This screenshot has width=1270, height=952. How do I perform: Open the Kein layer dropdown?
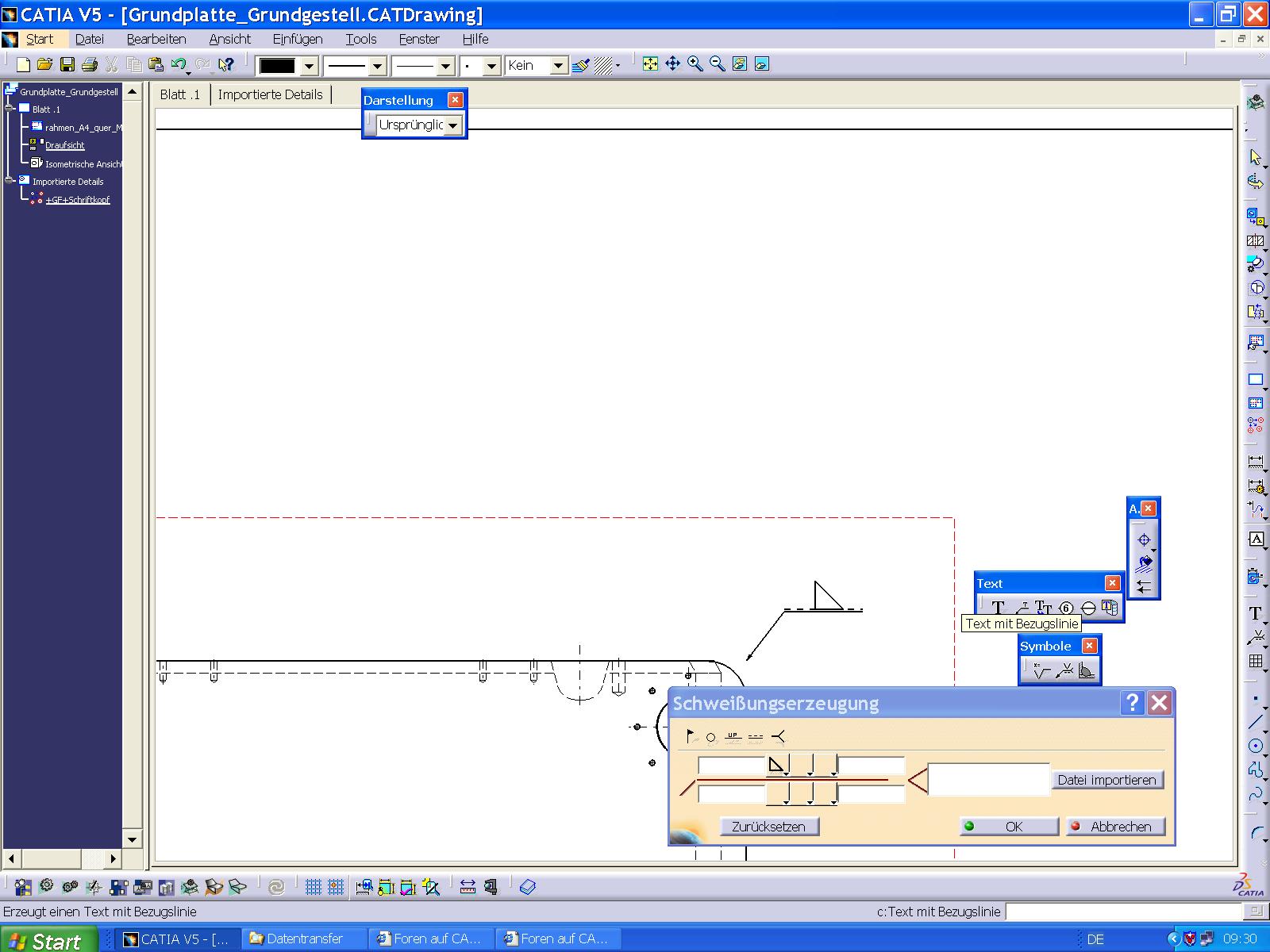point(559,66)
